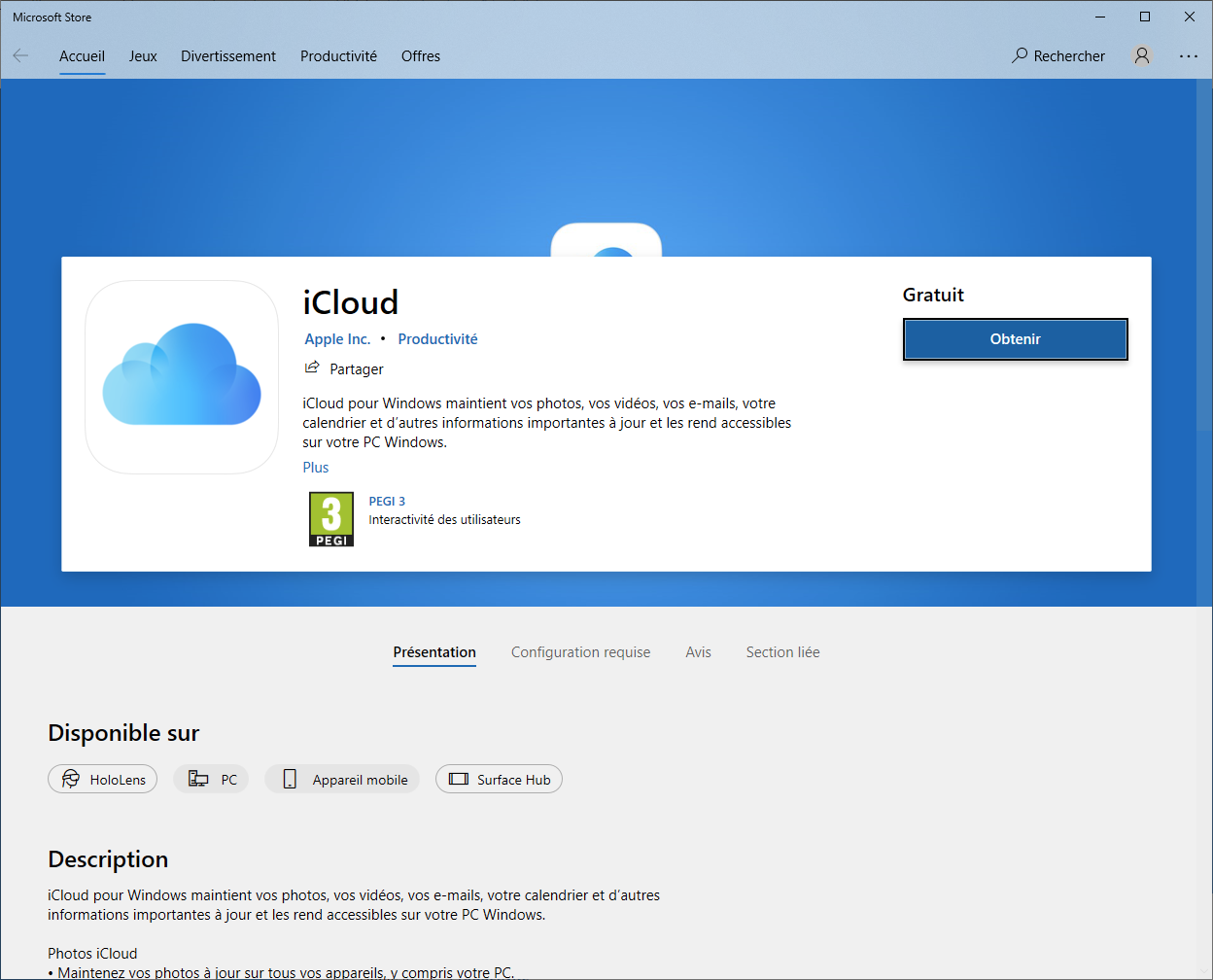This screenshot has height=980, width=1213.
Task: Open the Apple Inc. publisher link
Action: point(337,338)
